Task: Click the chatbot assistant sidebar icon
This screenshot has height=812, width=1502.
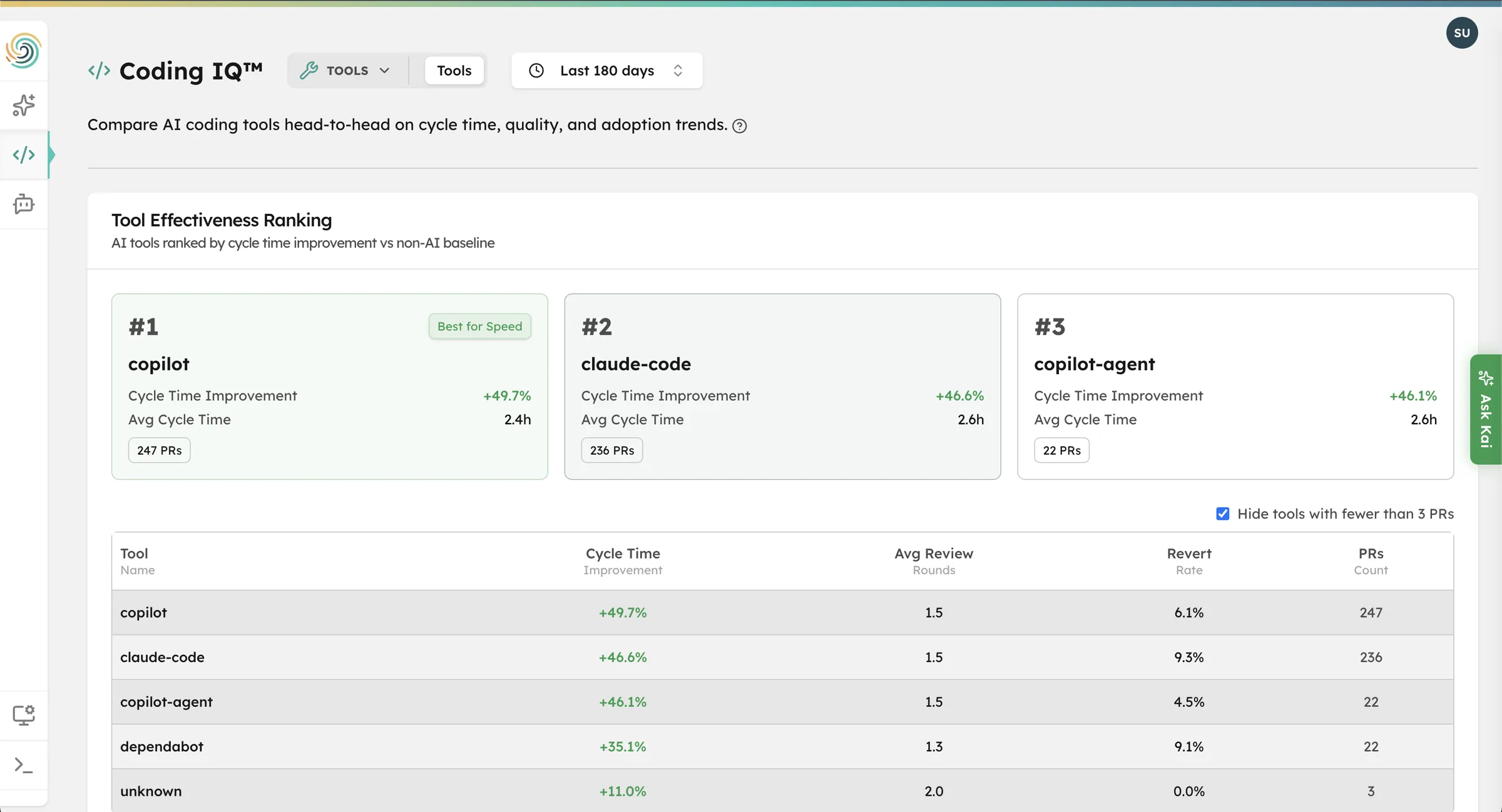Action: (24, 204)
